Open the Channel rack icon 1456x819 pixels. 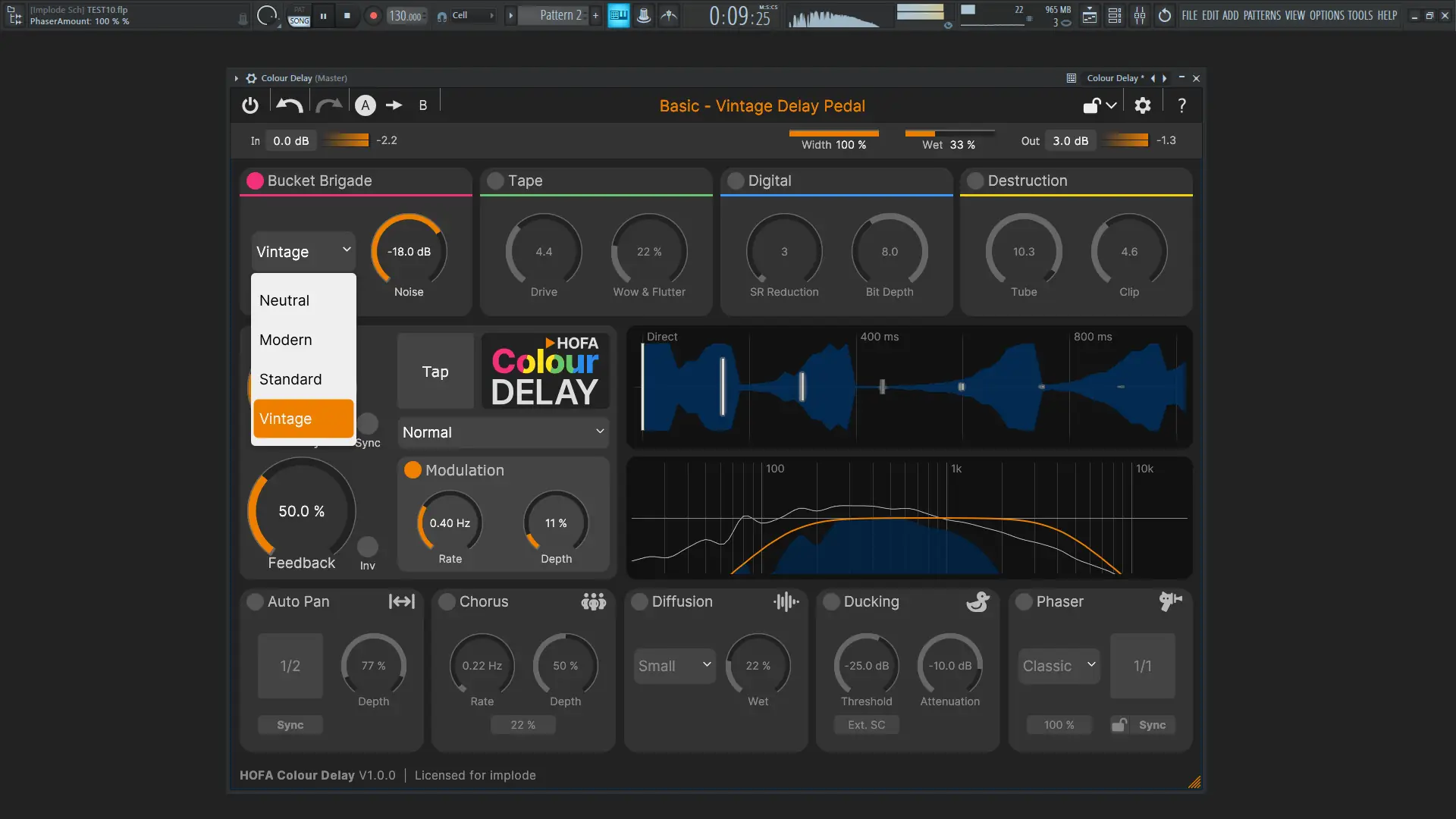tap(1114, 15)
